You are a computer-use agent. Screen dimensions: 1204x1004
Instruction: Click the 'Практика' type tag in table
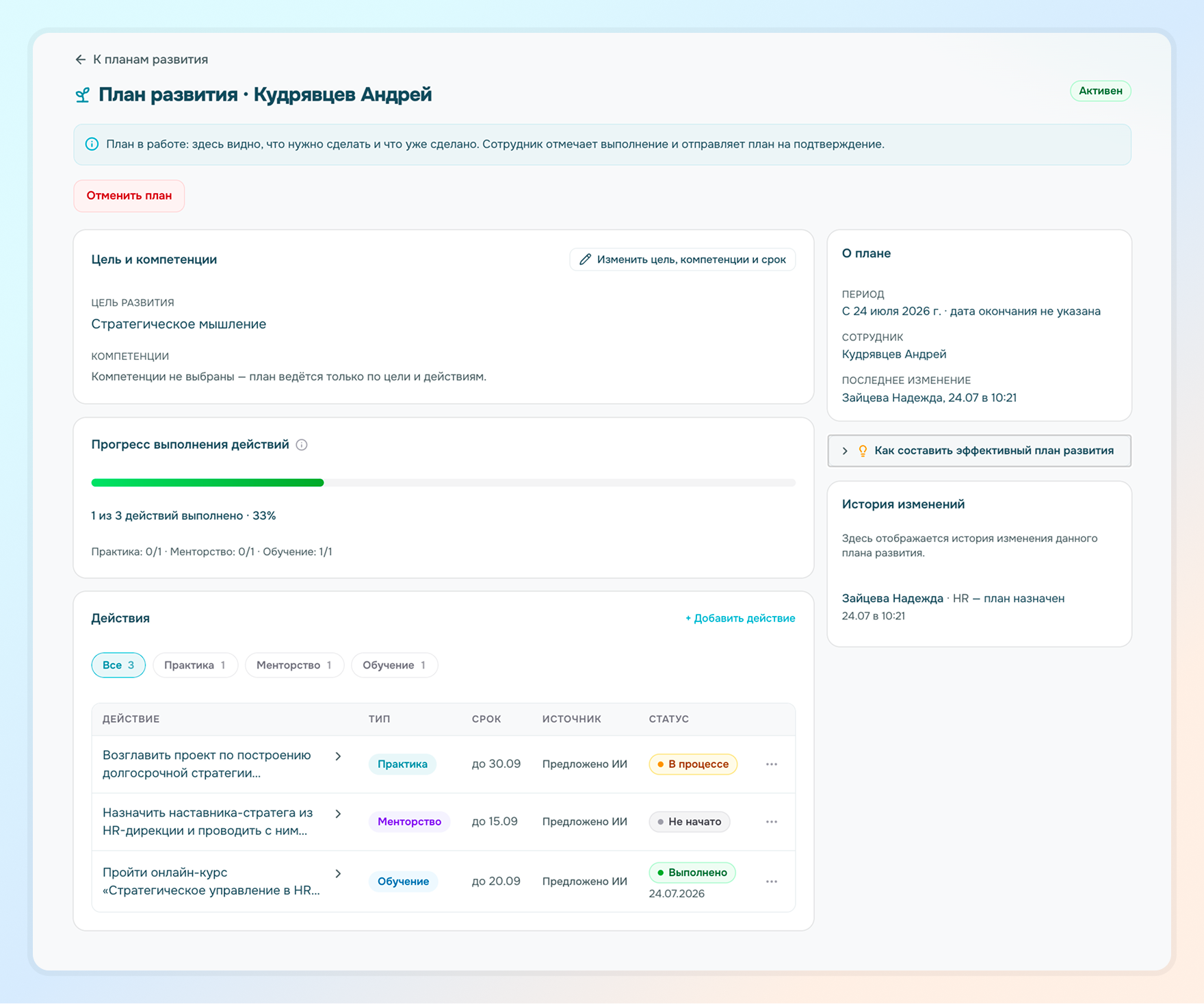pos(402,764)
